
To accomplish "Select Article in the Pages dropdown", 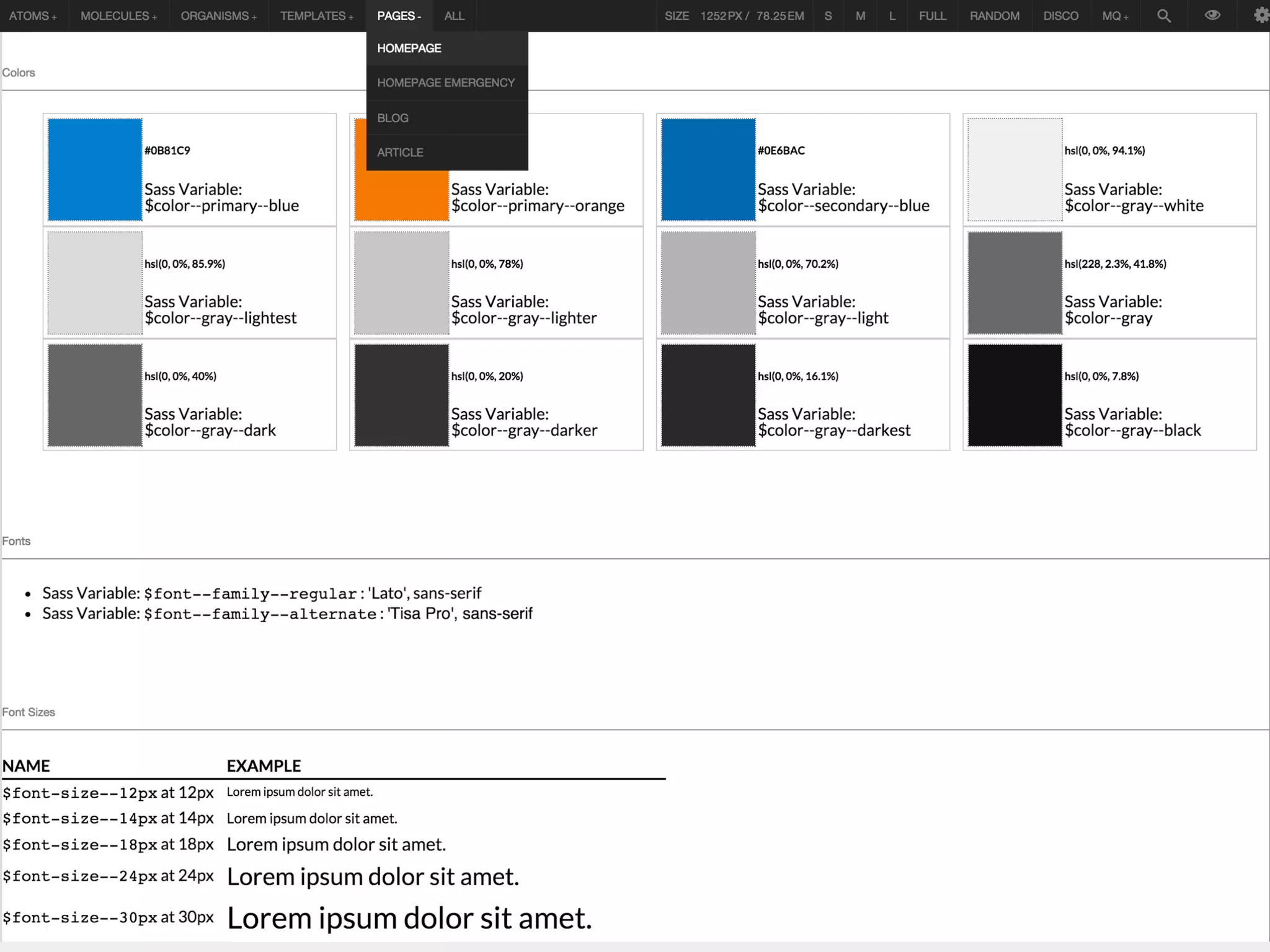I will click(x=400, y=152).
